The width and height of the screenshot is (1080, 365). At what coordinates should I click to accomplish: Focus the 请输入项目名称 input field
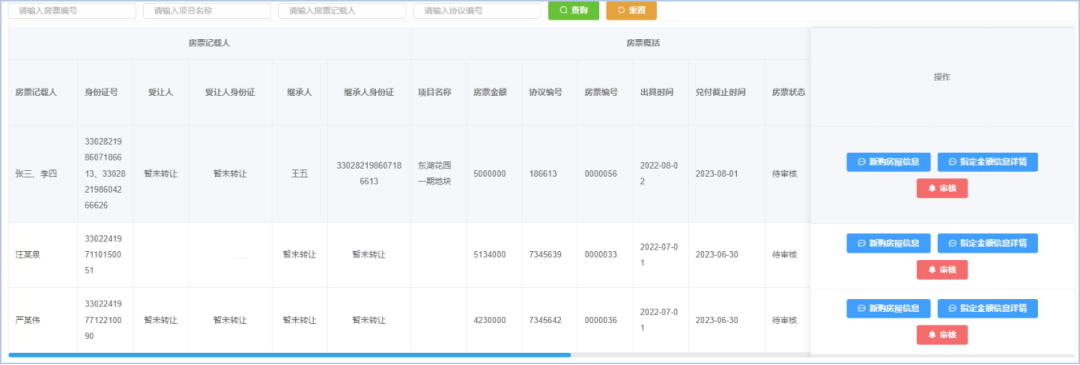[x=207, y=11]
